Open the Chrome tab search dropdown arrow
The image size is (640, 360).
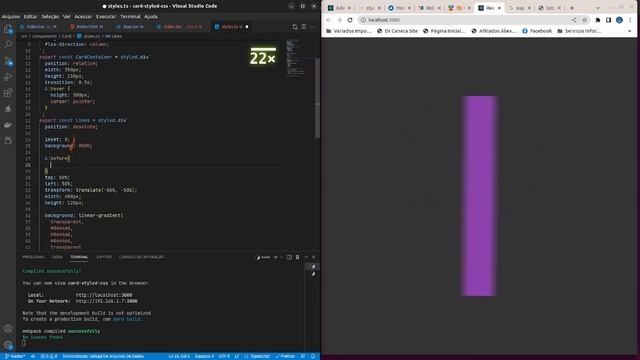pos(598,8)
